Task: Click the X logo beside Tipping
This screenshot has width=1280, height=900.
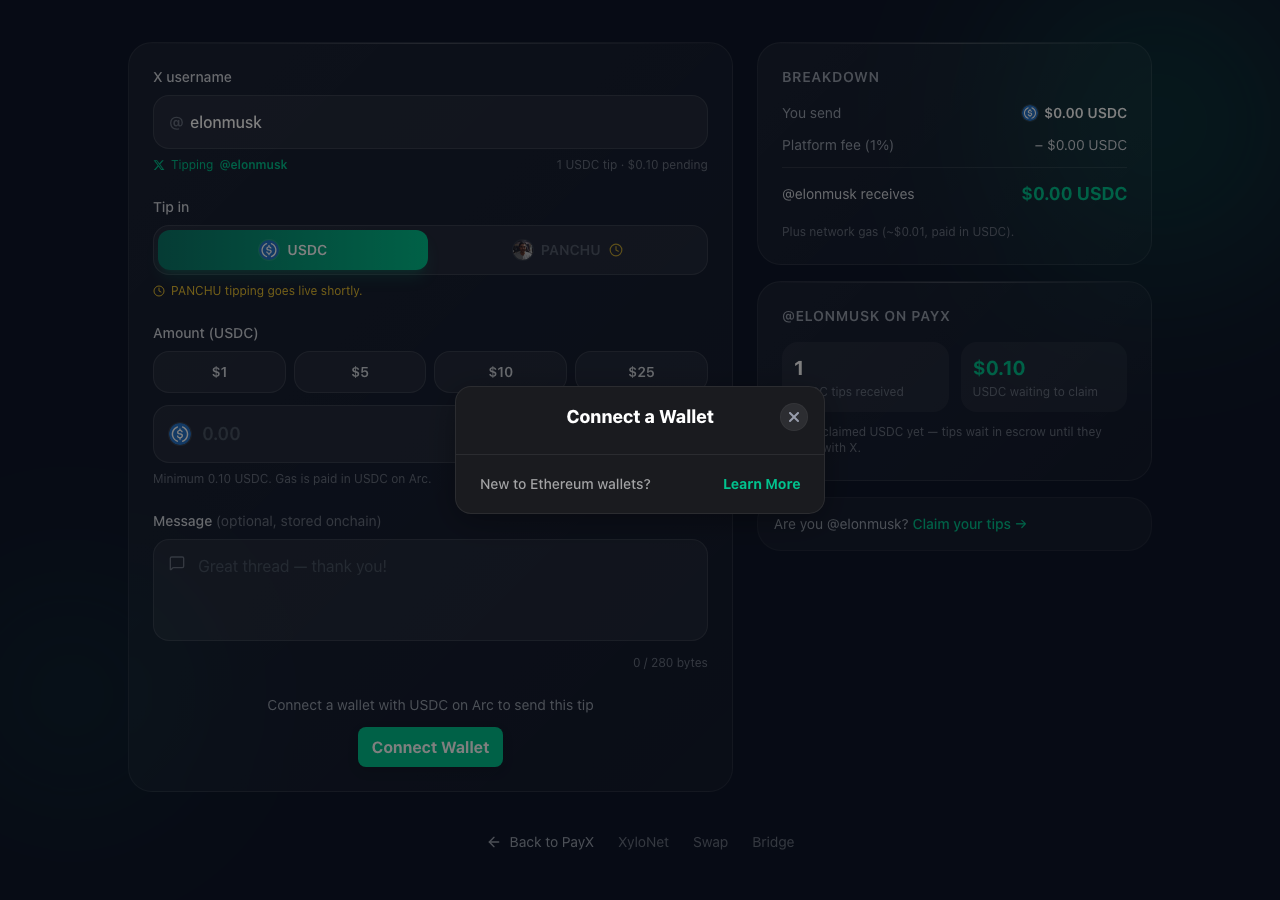Action: (159, 165)
